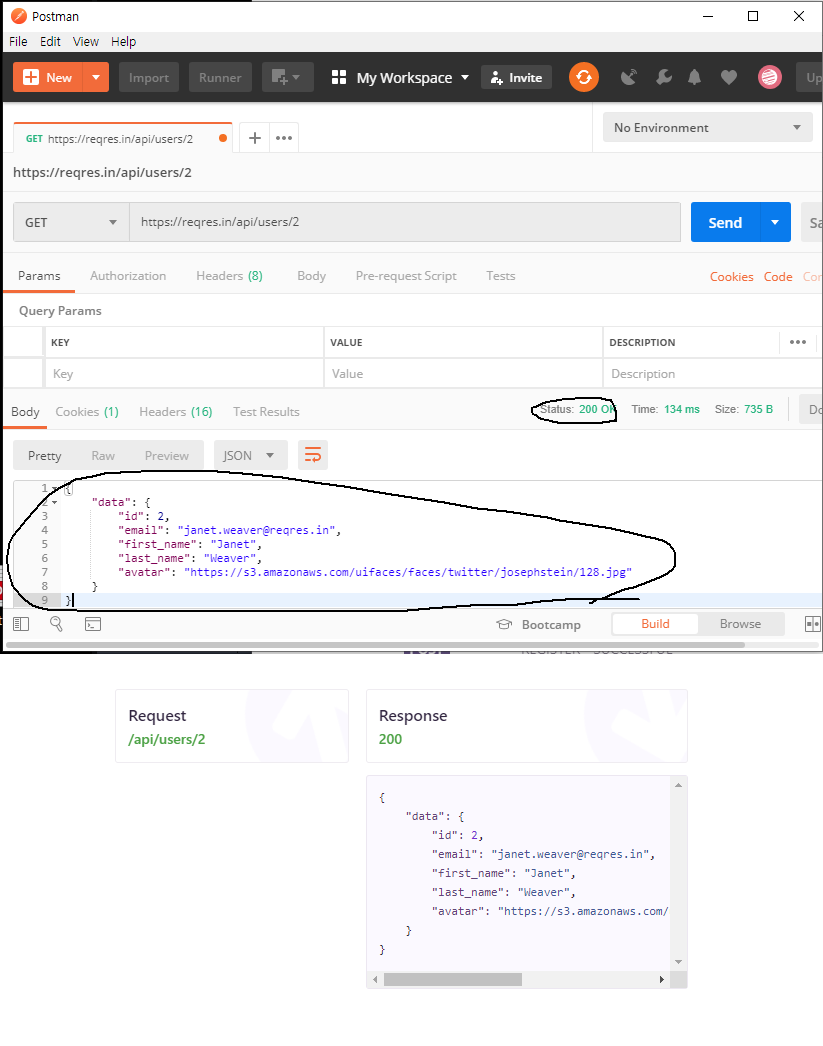Open tab options three-dots menu
Screen dimensions: 823x1046
click(284, 138)
